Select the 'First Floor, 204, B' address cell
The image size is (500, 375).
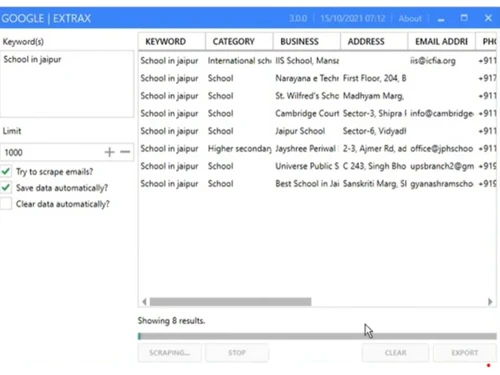point(374,78)
